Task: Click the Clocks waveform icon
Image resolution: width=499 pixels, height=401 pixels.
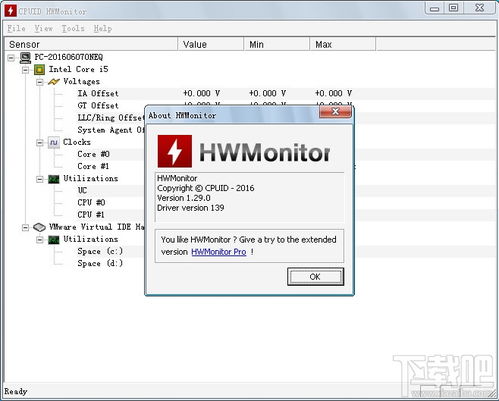Action: (x=54, y=142)
